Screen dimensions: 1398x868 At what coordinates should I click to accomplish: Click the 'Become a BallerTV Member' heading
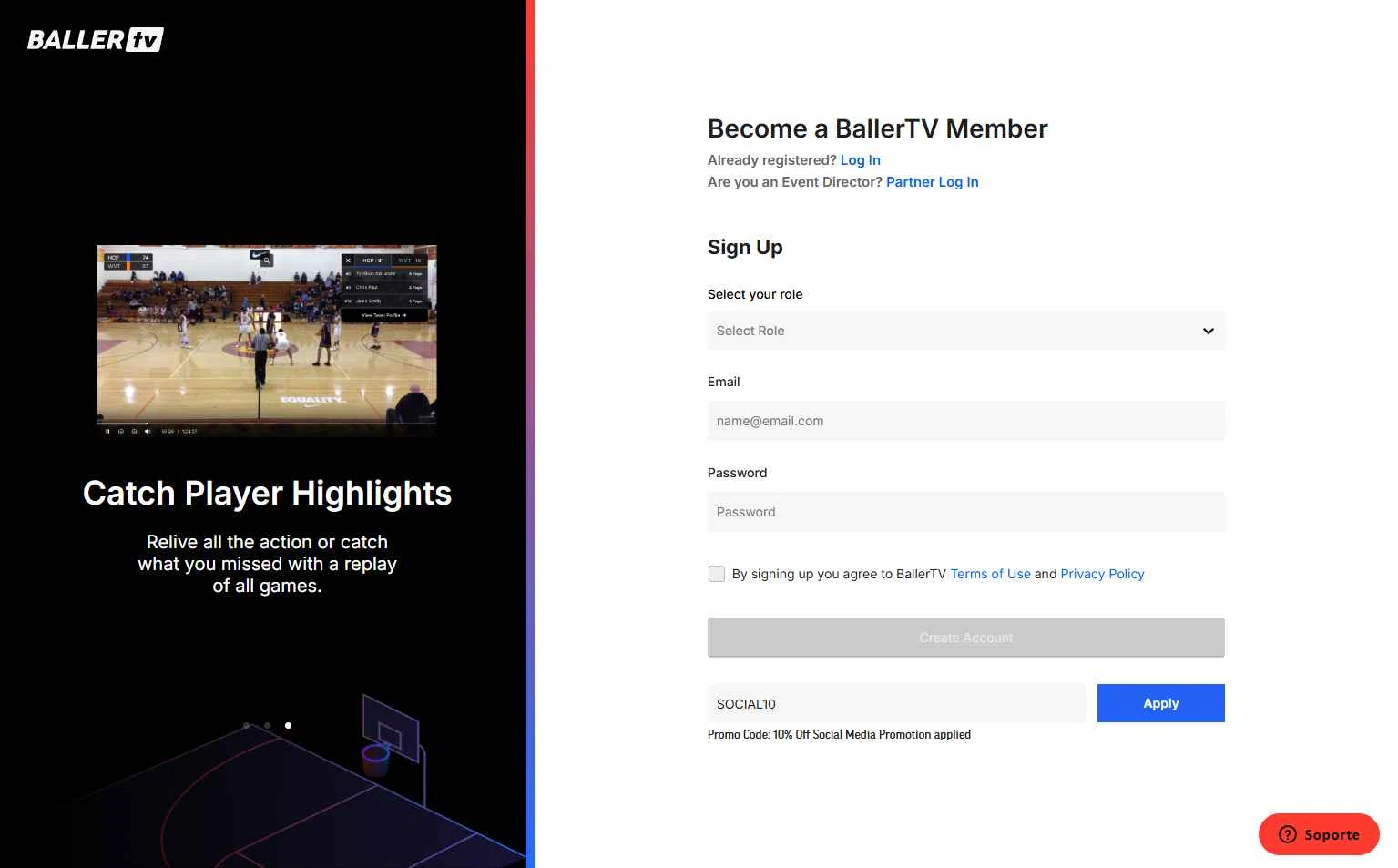(877, 128)
